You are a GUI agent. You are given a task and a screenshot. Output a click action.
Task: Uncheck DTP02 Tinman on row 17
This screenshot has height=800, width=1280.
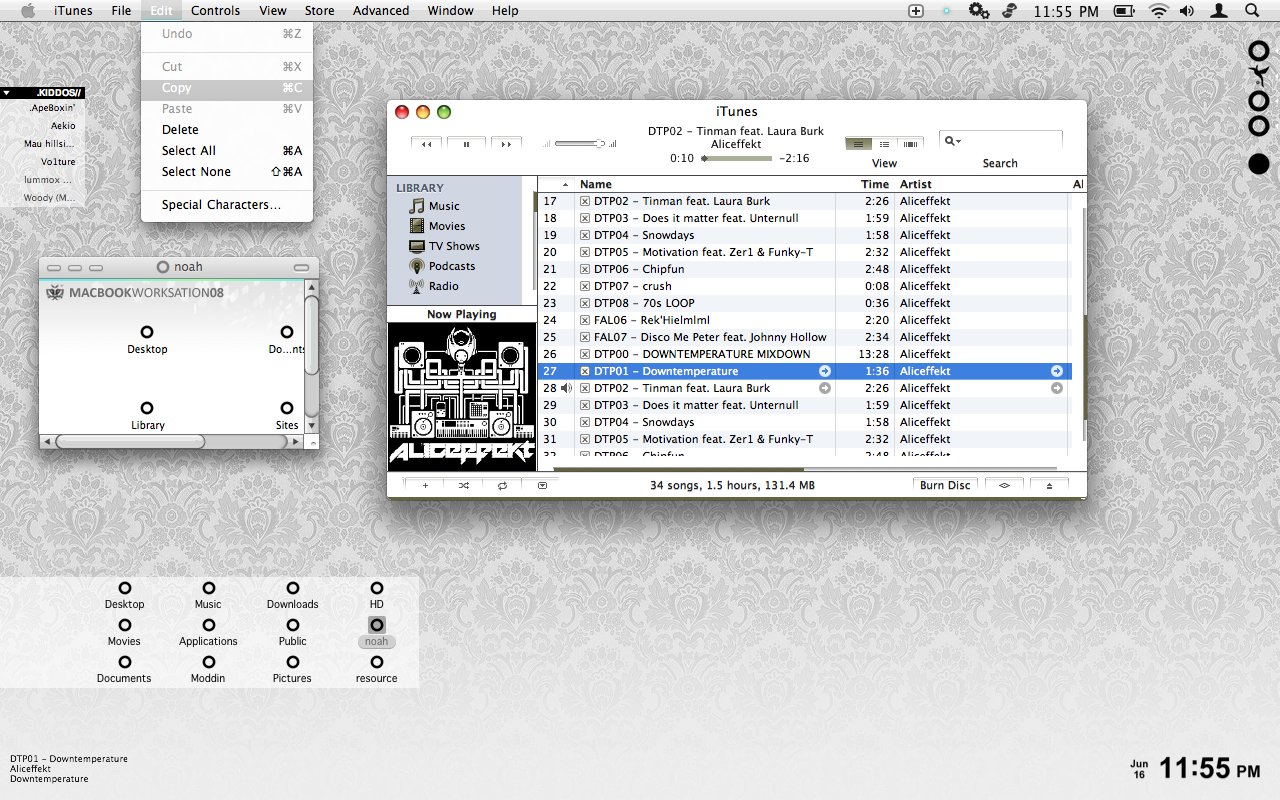(x=585, y=201)
